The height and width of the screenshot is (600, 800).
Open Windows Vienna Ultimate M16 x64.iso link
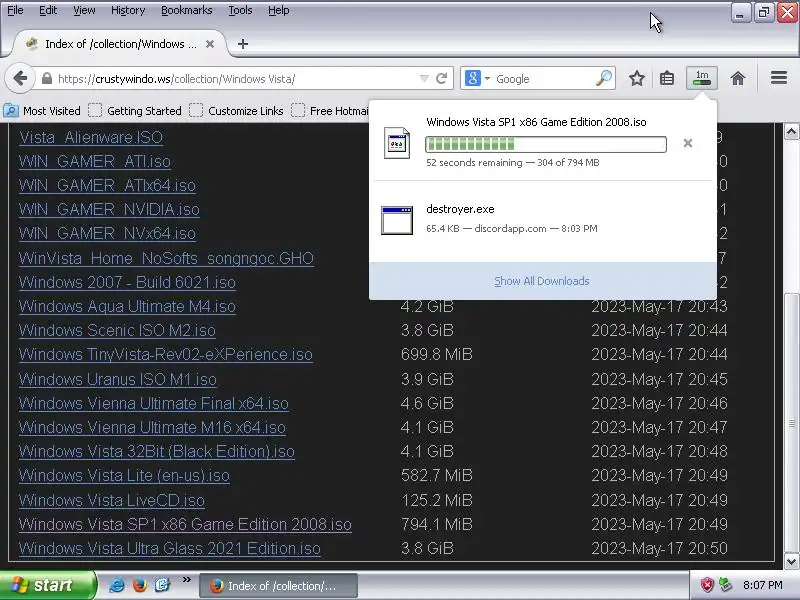pyautogui.click(x=152, y=427)
